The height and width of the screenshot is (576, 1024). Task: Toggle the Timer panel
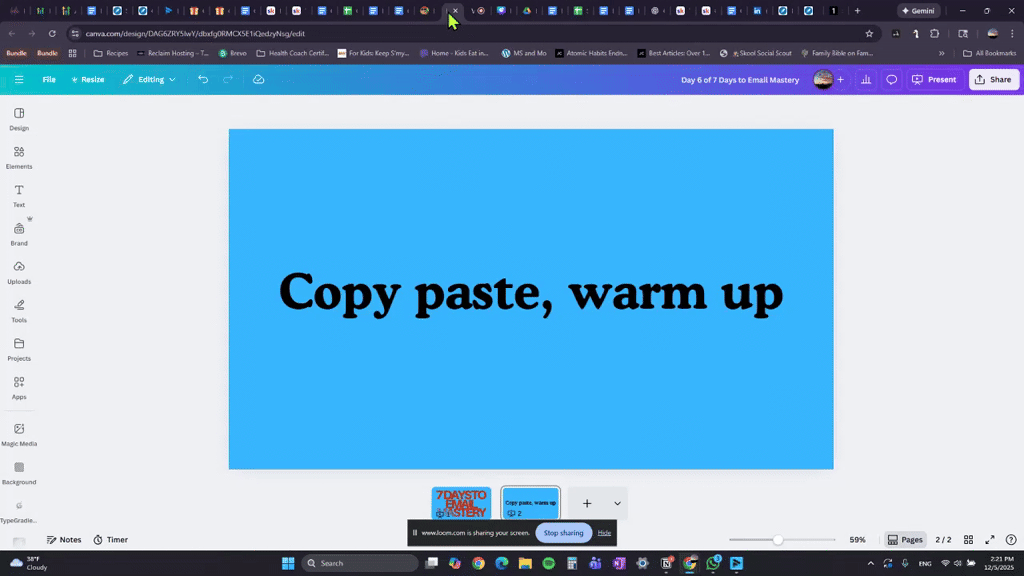pos(110,539)
